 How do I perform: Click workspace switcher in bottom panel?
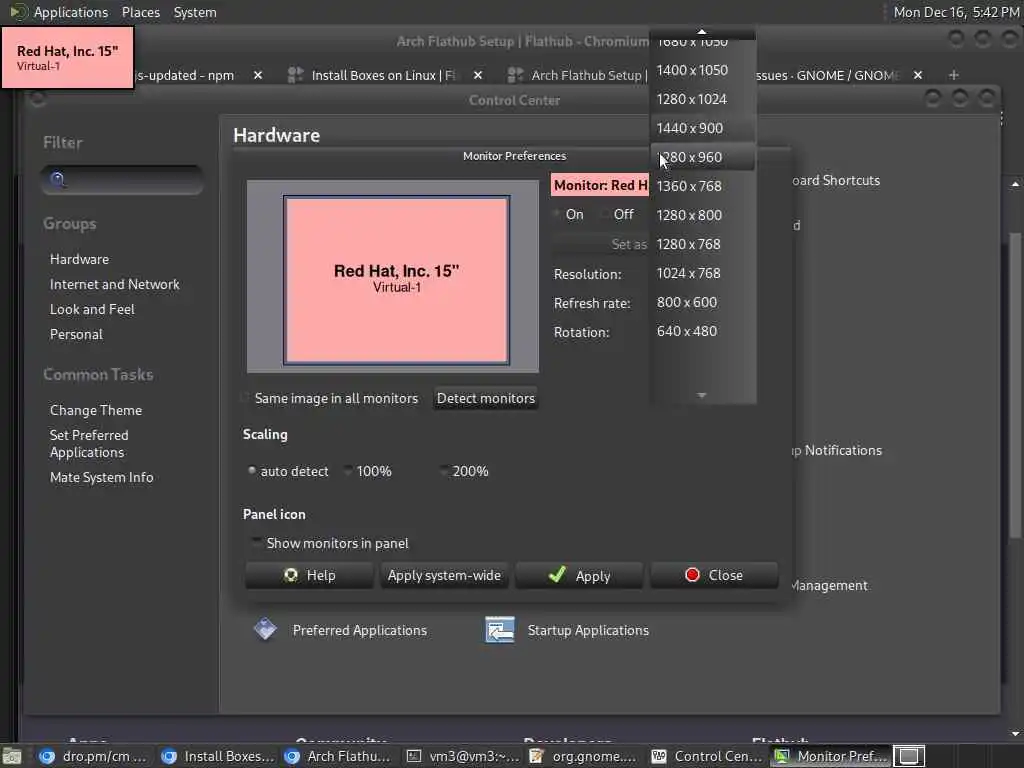coord(909,756)
